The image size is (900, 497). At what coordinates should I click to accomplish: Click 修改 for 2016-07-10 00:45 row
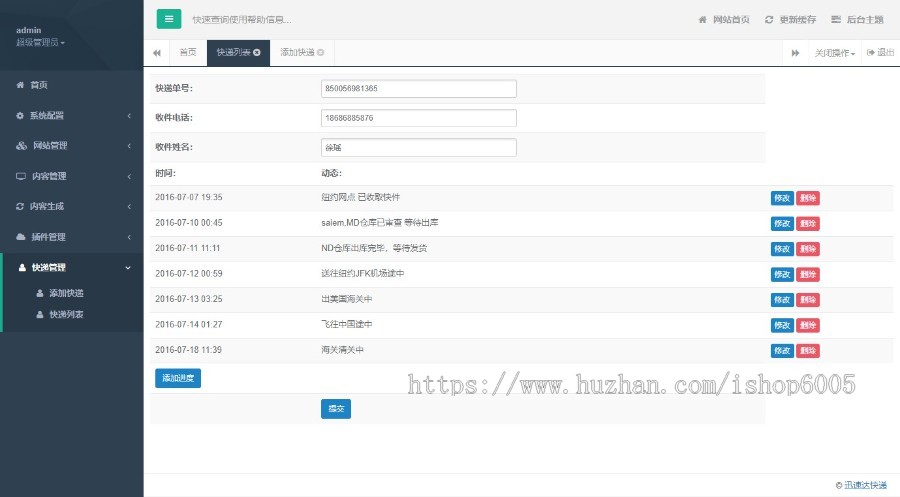[782, 223]
